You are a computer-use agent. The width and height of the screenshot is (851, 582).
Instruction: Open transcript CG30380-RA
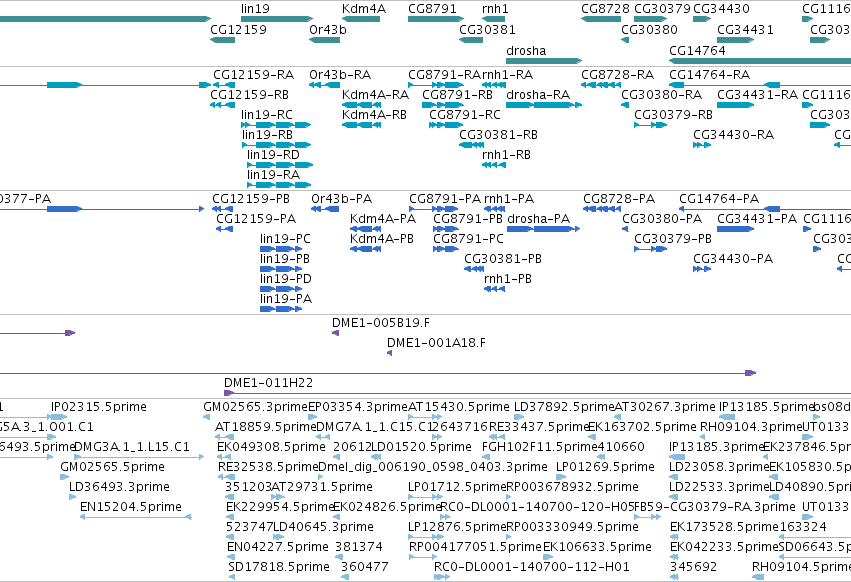(x=661, y=94)
